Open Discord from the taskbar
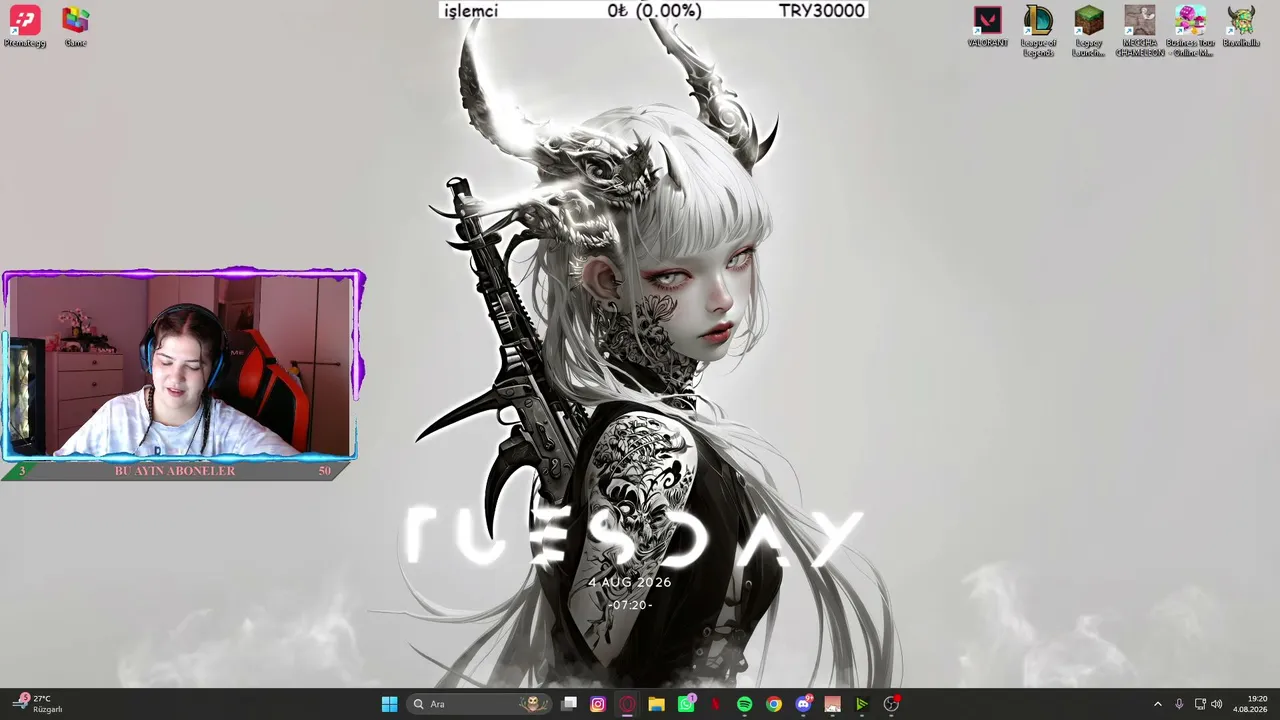This screenshot has height=720, width=1280. click(x=803, y=704)
